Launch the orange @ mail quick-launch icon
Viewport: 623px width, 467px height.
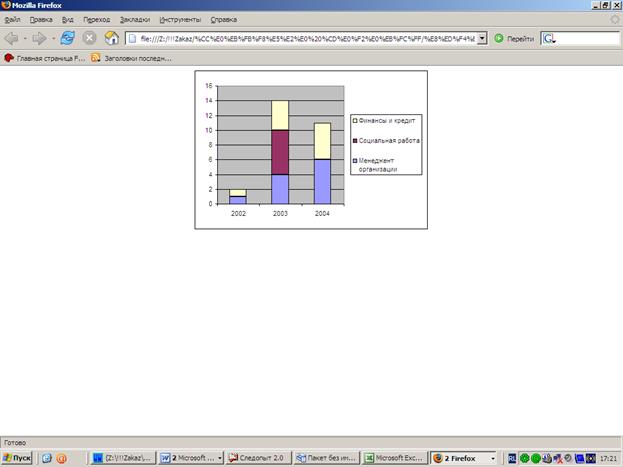61,458
